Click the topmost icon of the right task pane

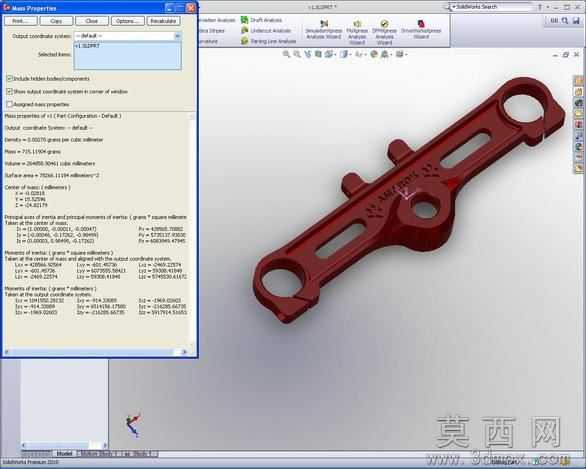(x=579, y=81)
